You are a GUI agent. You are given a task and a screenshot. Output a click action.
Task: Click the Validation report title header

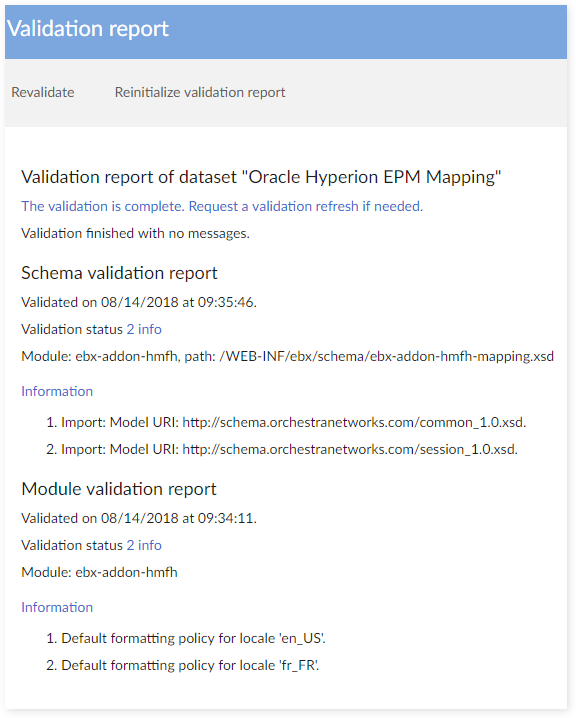88,28
